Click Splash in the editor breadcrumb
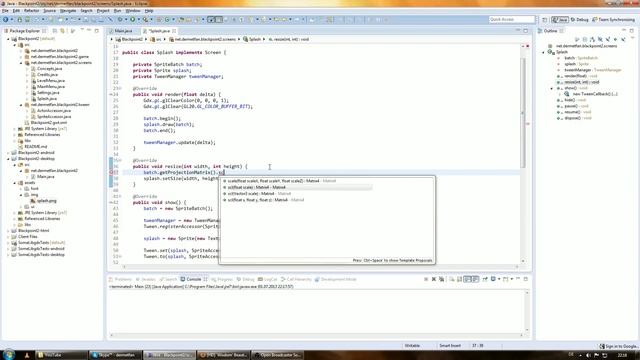 click(x=252, y=39)
